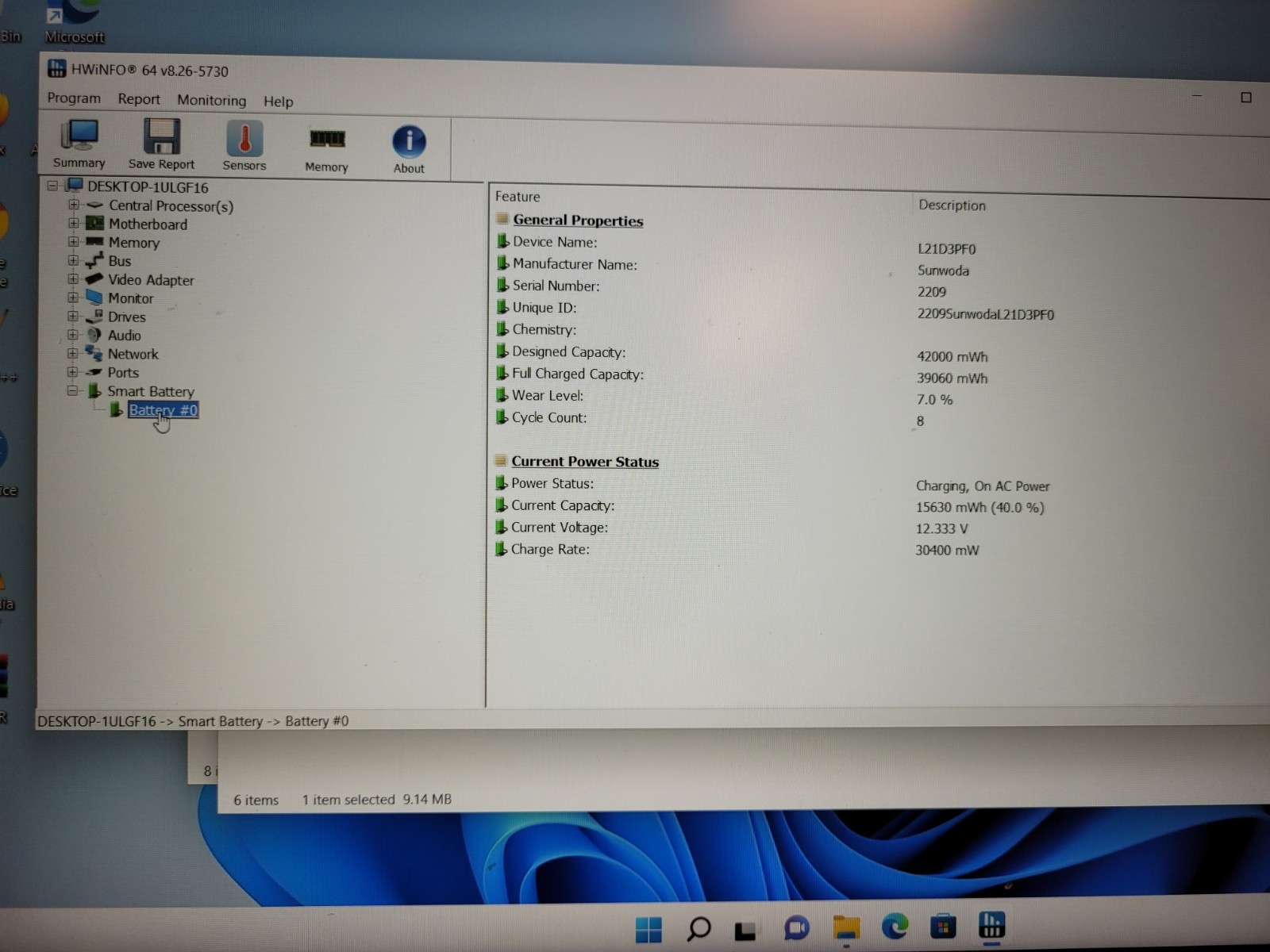The image size is (1270, 952).
Task: Select the Wear Level row
Action: [724, 397]
